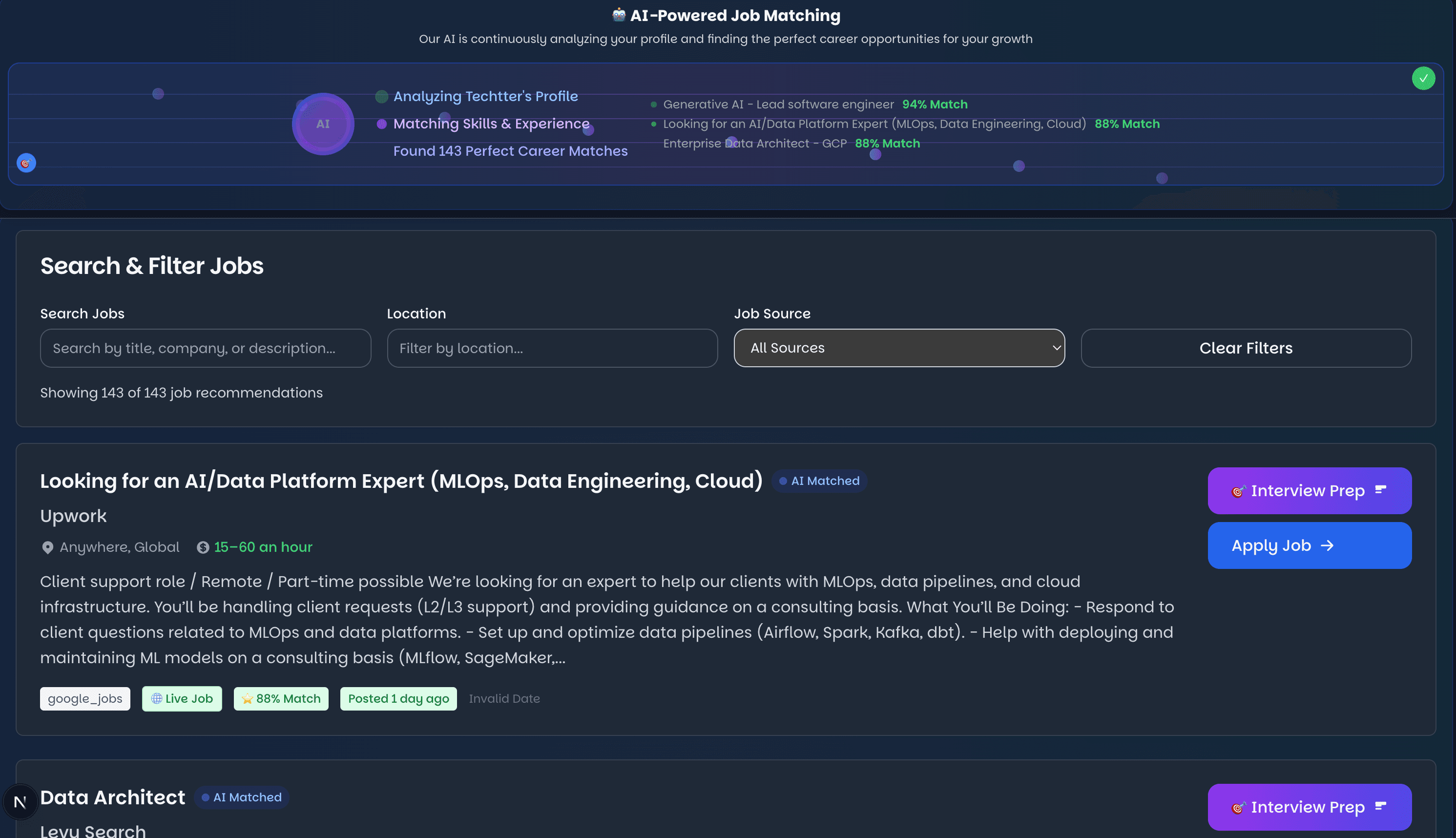The height and width of the screenshot is (838, 1456).
Task: Click the green checkmark on the AI matching panel
Action: tap(1423, 78)
